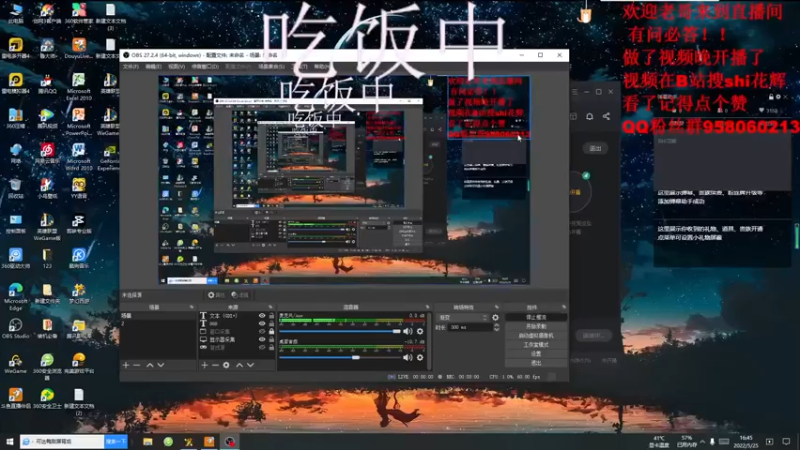This screenshot has width=800, height=450.
Task: Select scene 2 in Scenes list
Action: point(158,323)
